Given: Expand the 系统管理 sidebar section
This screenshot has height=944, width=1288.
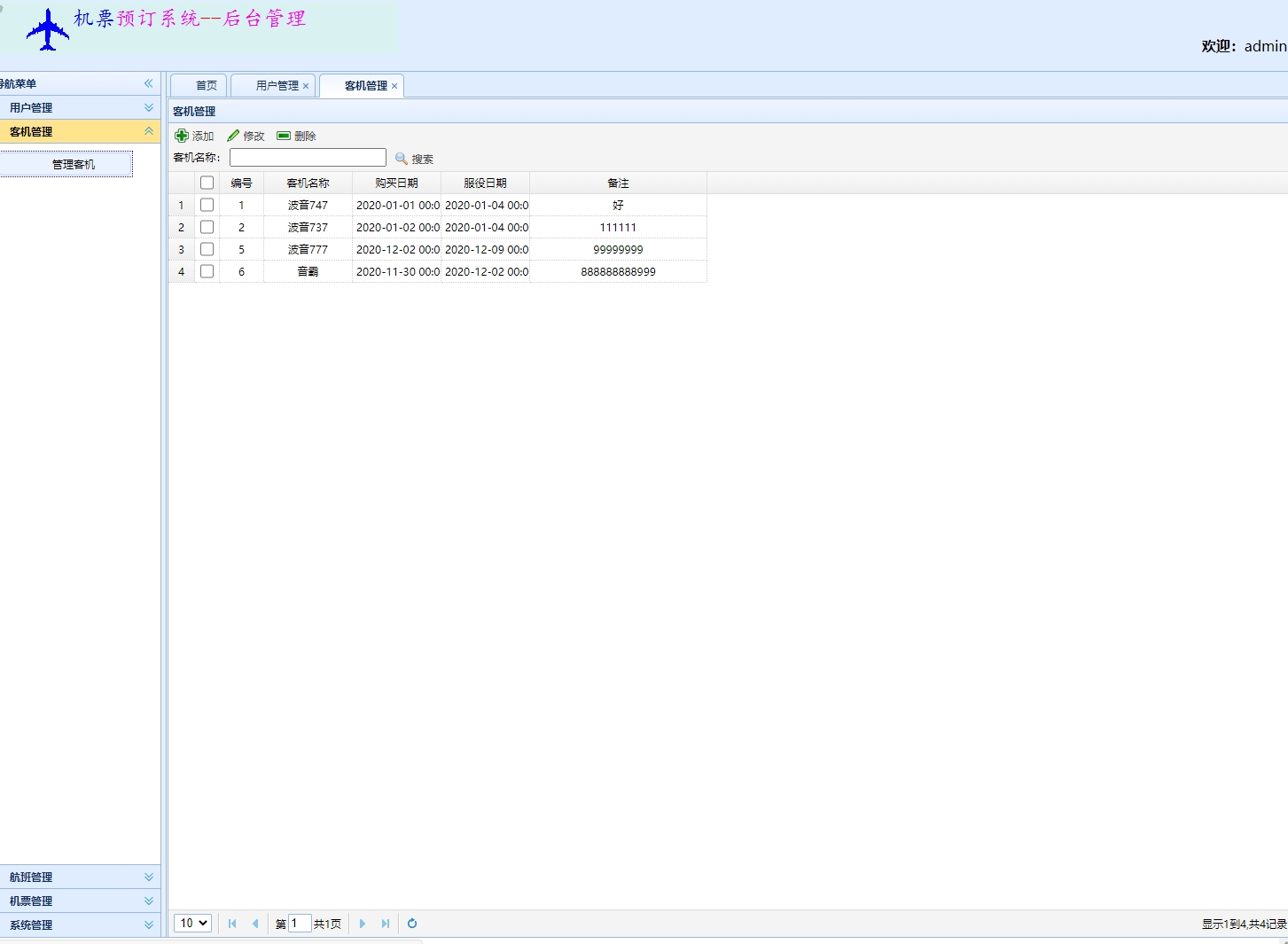Looking at the screenshot, I should [x=149, y=924].
